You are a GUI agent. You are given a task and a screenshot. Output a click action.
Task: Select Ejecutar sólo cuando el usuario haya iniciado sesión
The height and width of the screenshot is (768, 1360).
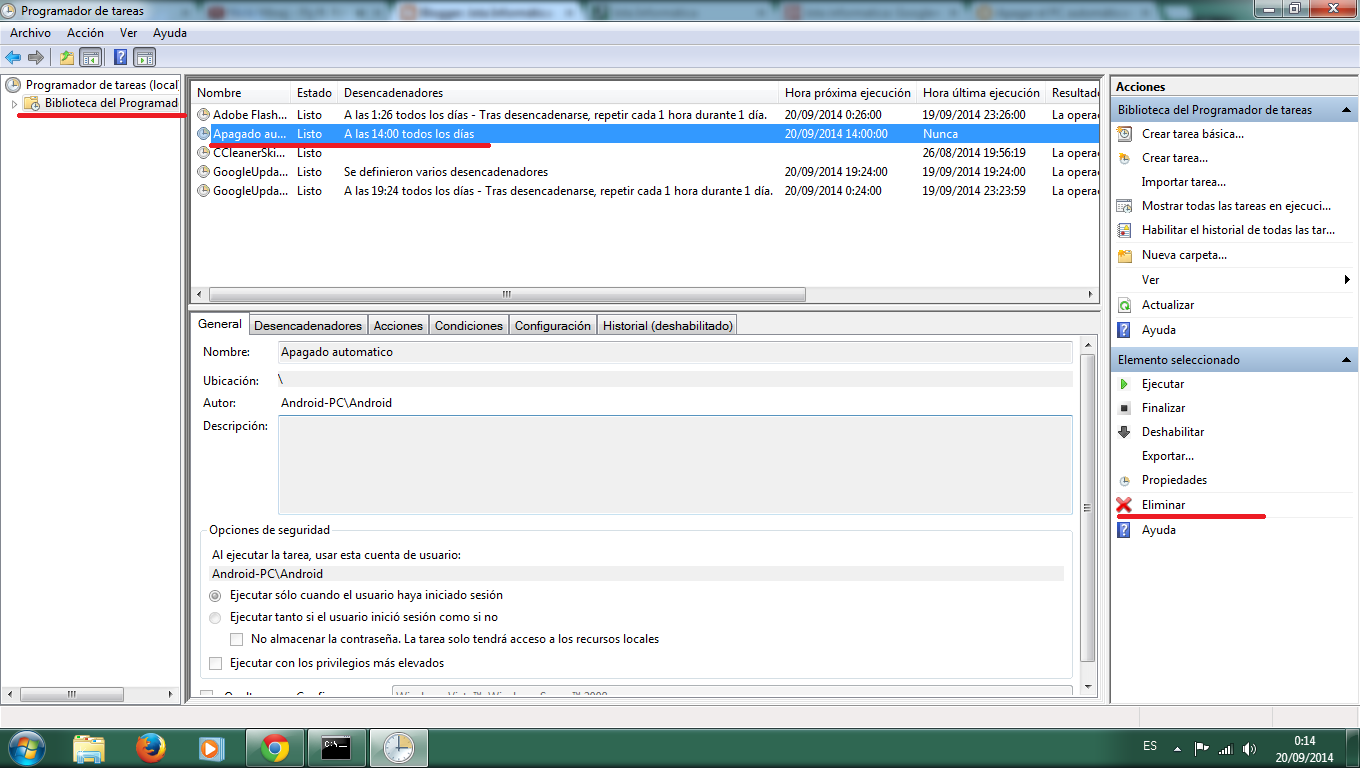coord(215,595)
